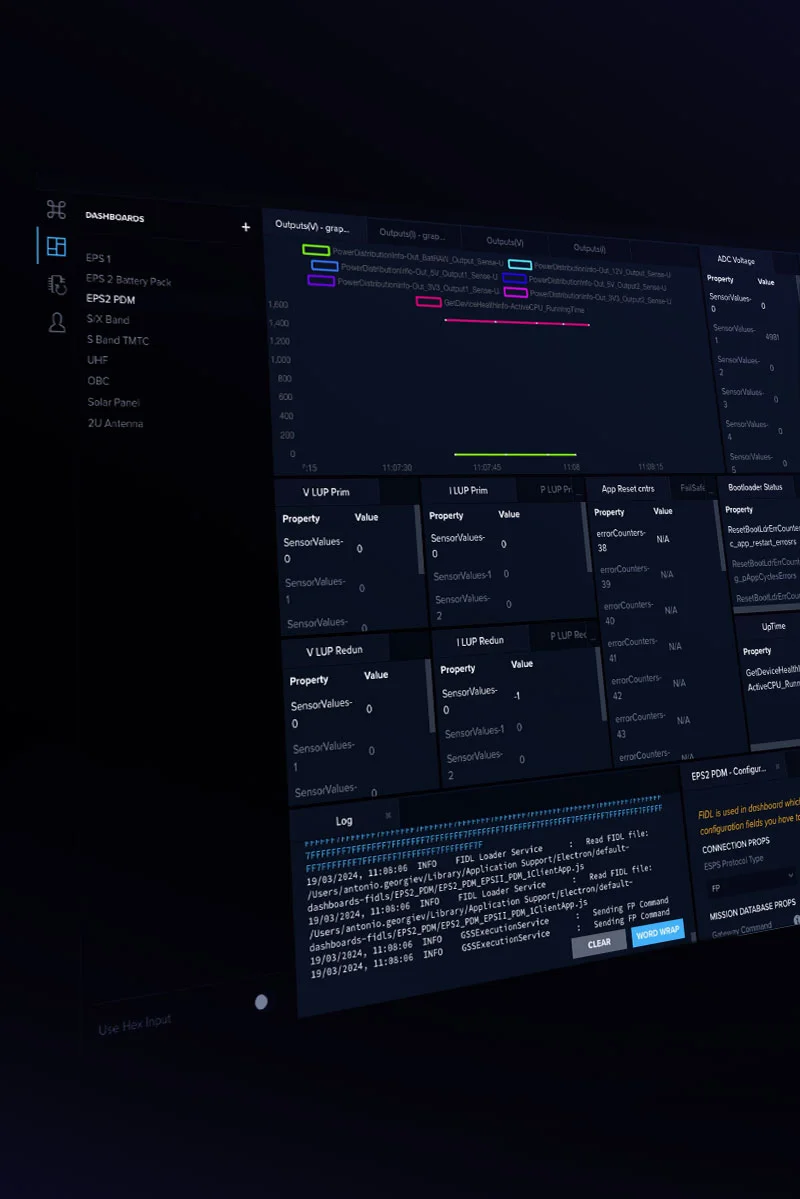Click the -1 value in I LUP Redun

coord(517,696)
